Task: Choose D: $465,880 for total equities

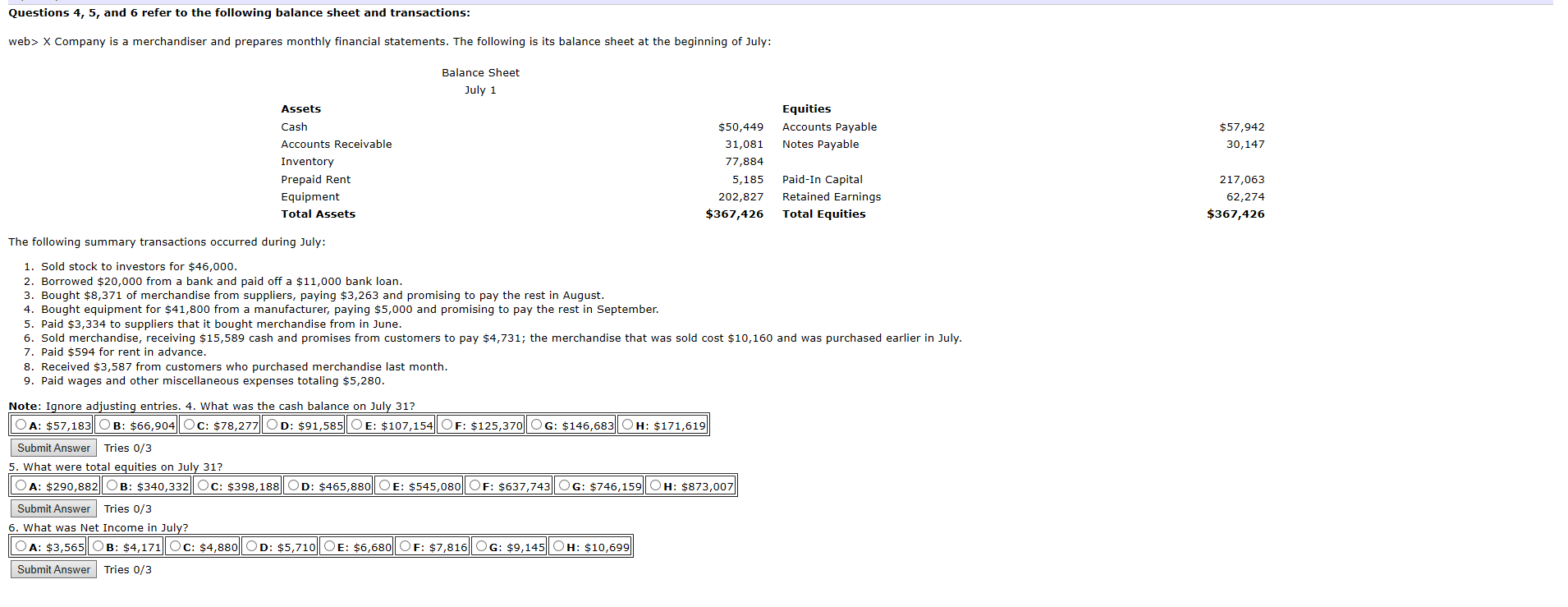Action: click(x=293, y=485)
